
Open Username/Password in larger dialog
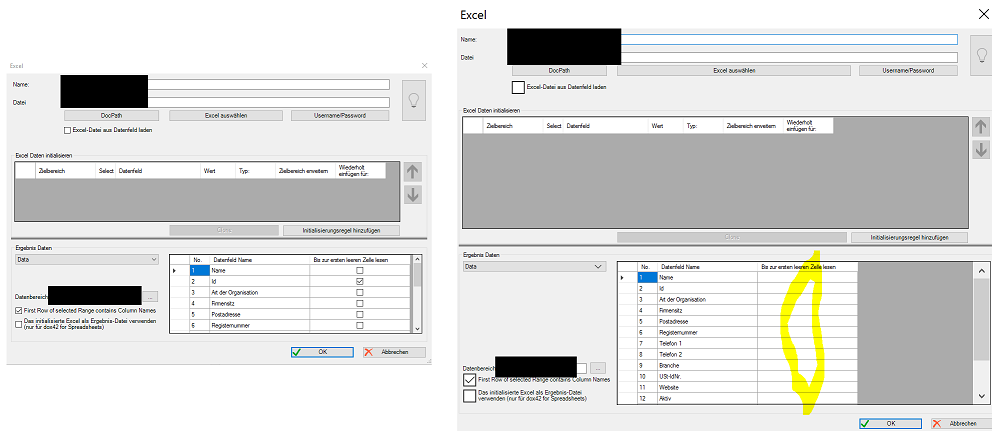tap(908, 71)
